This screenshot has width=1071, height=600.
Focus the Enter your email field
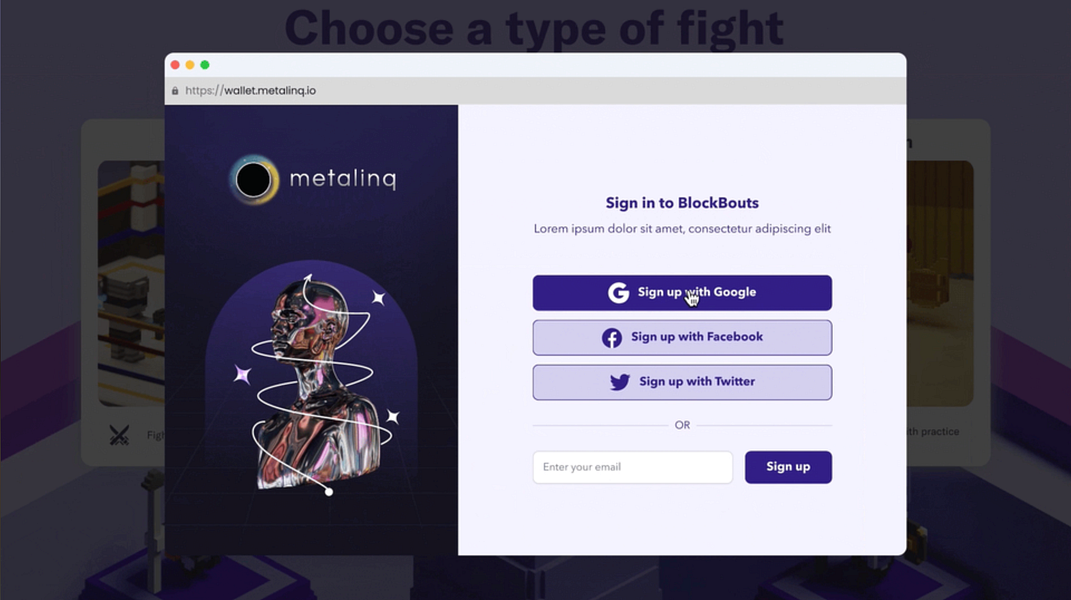pos(632,467)
